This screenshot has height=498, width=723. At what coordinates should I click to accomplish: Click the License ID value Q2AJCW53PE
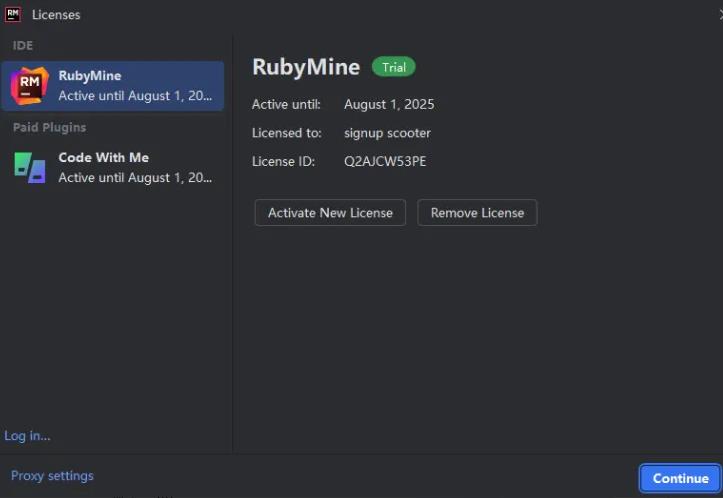coord(385,161)
